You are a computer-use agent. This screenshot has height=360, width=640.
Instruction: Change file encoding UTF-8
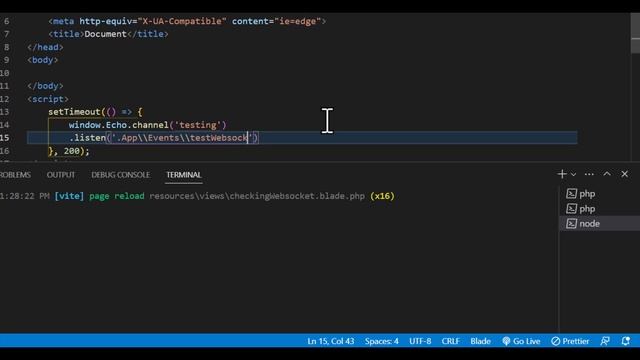[x=420, y=341]
